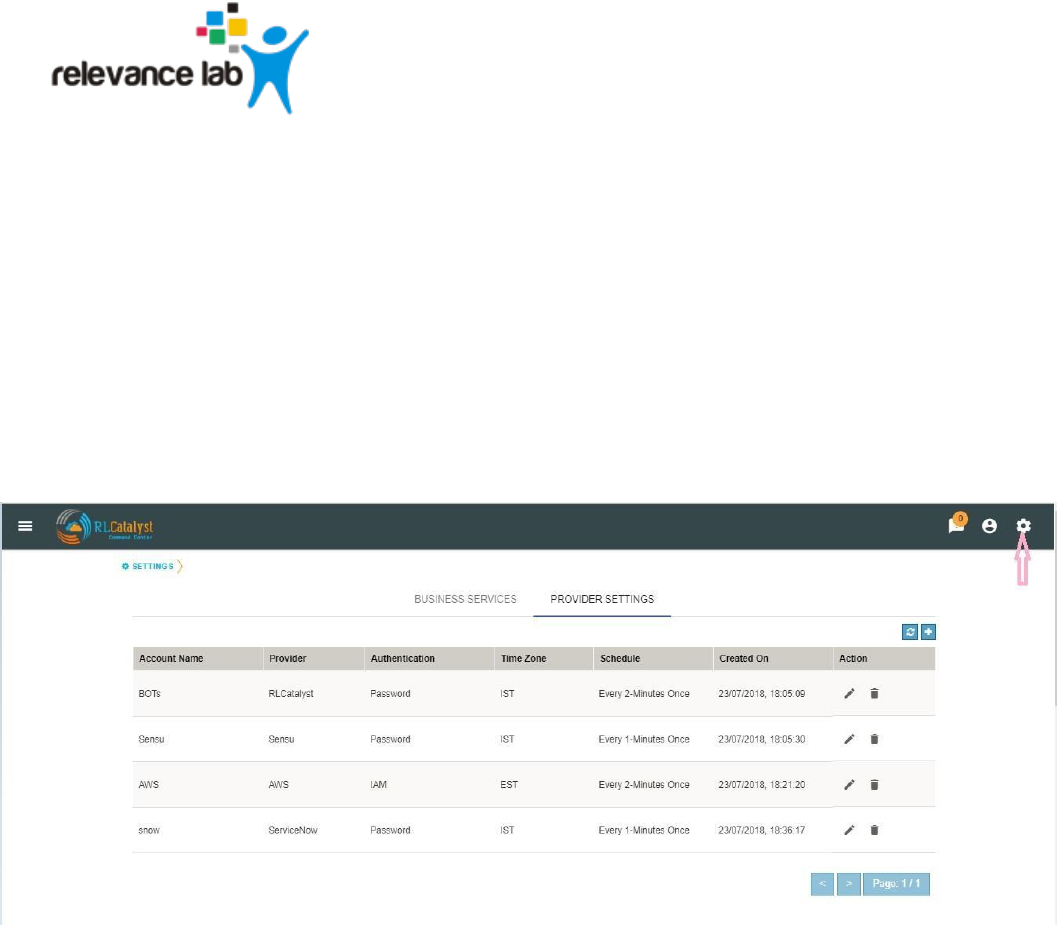The height and width of the screenshot is (925, 1057).
Task: Delete the AWS account row
Action: [874, 784]
